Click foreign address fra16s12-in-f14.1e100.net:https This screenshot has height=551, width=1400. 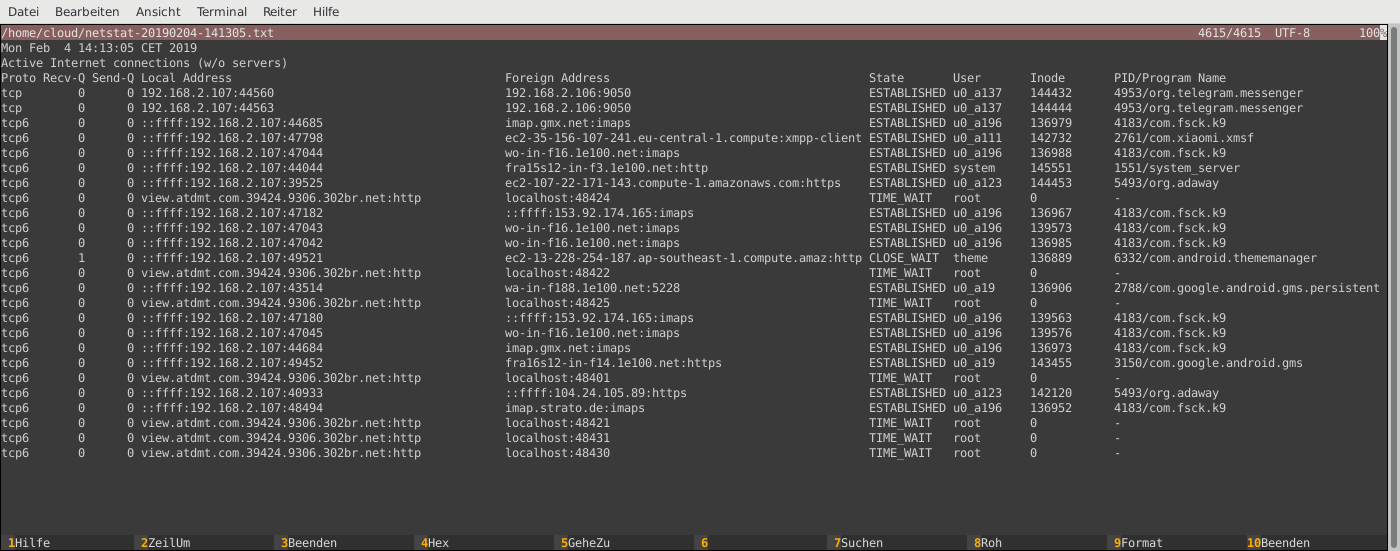[x=613, y=363]
